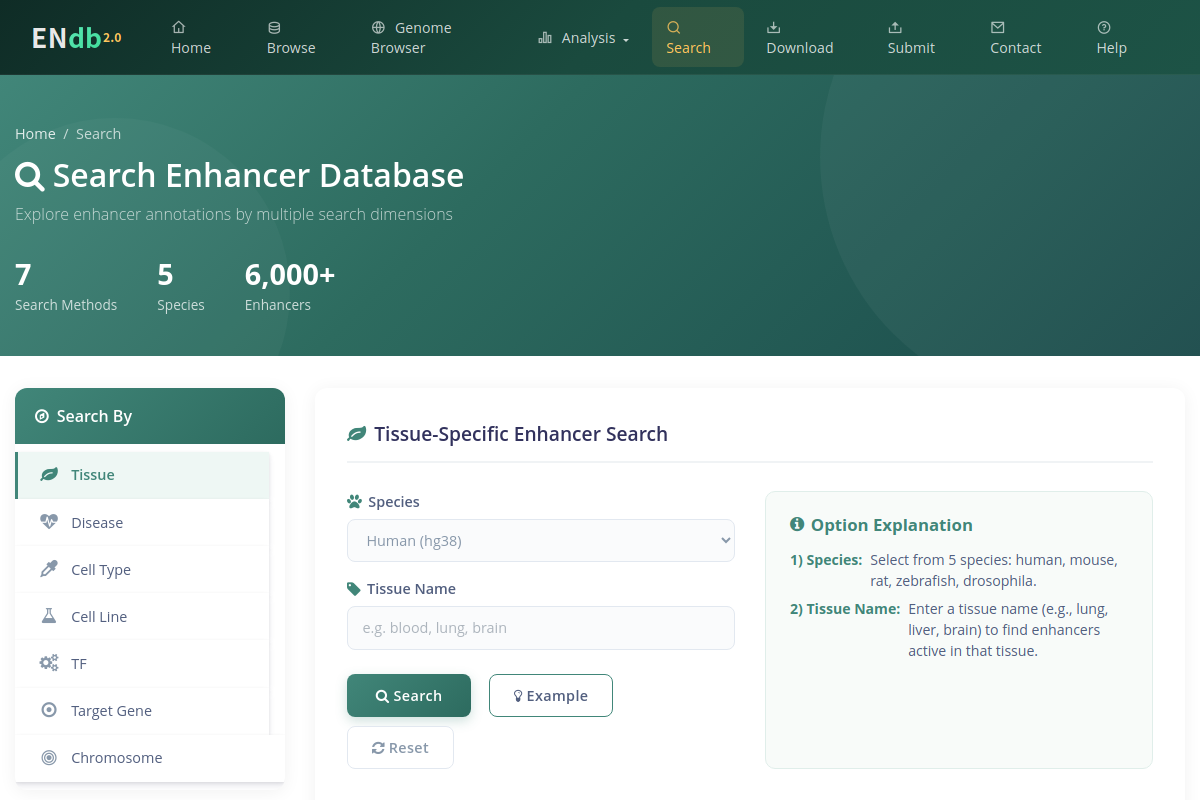
Task: Open Genome Browser from the navbar
Action: pos(411,37)
